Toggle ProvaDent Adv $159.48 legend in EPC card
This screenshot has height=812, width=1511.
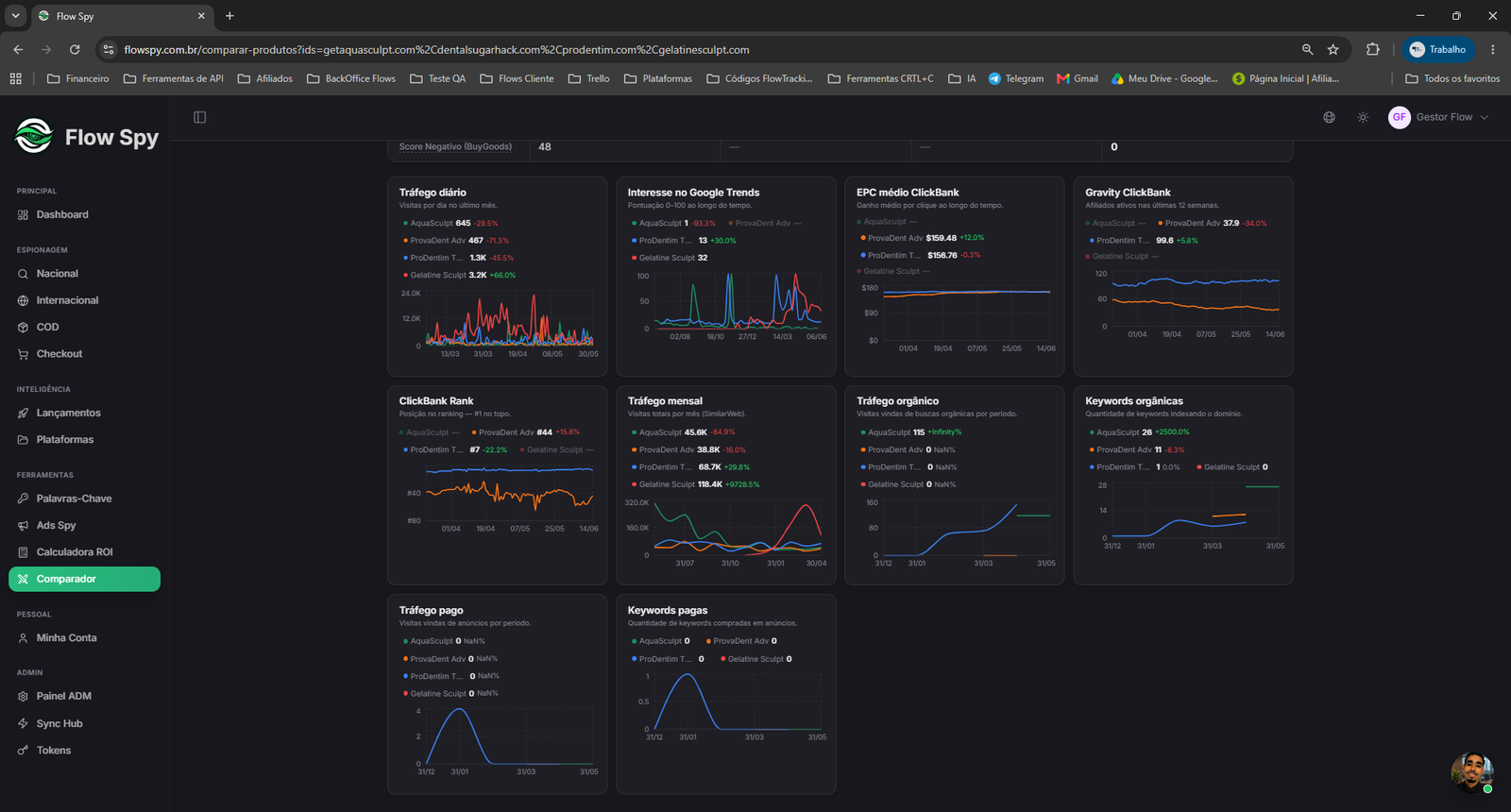click(922, 238)
